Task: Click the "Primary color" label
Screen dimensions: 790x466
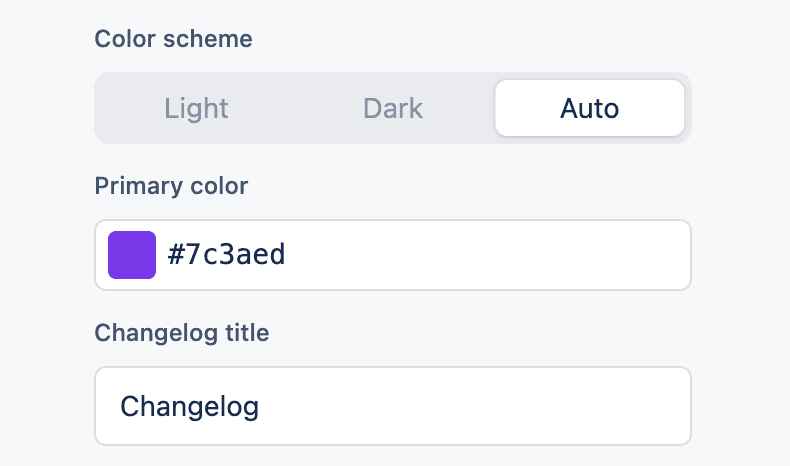Action: coord(171,186)
